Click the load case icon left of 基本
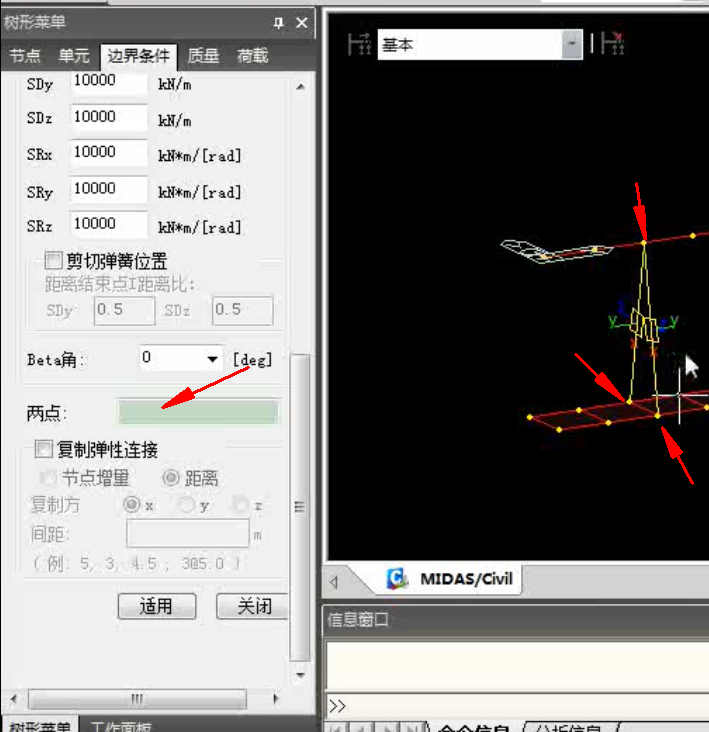709x732 pixels. click(360, 44)
